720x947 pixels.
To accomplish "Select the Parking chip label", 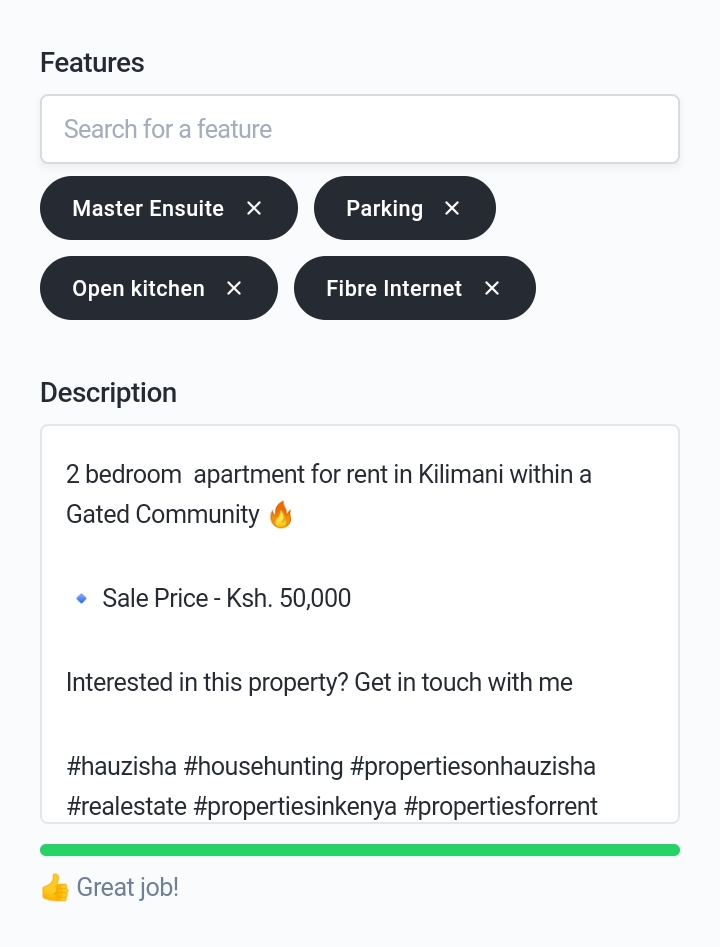I will (384, 208).
